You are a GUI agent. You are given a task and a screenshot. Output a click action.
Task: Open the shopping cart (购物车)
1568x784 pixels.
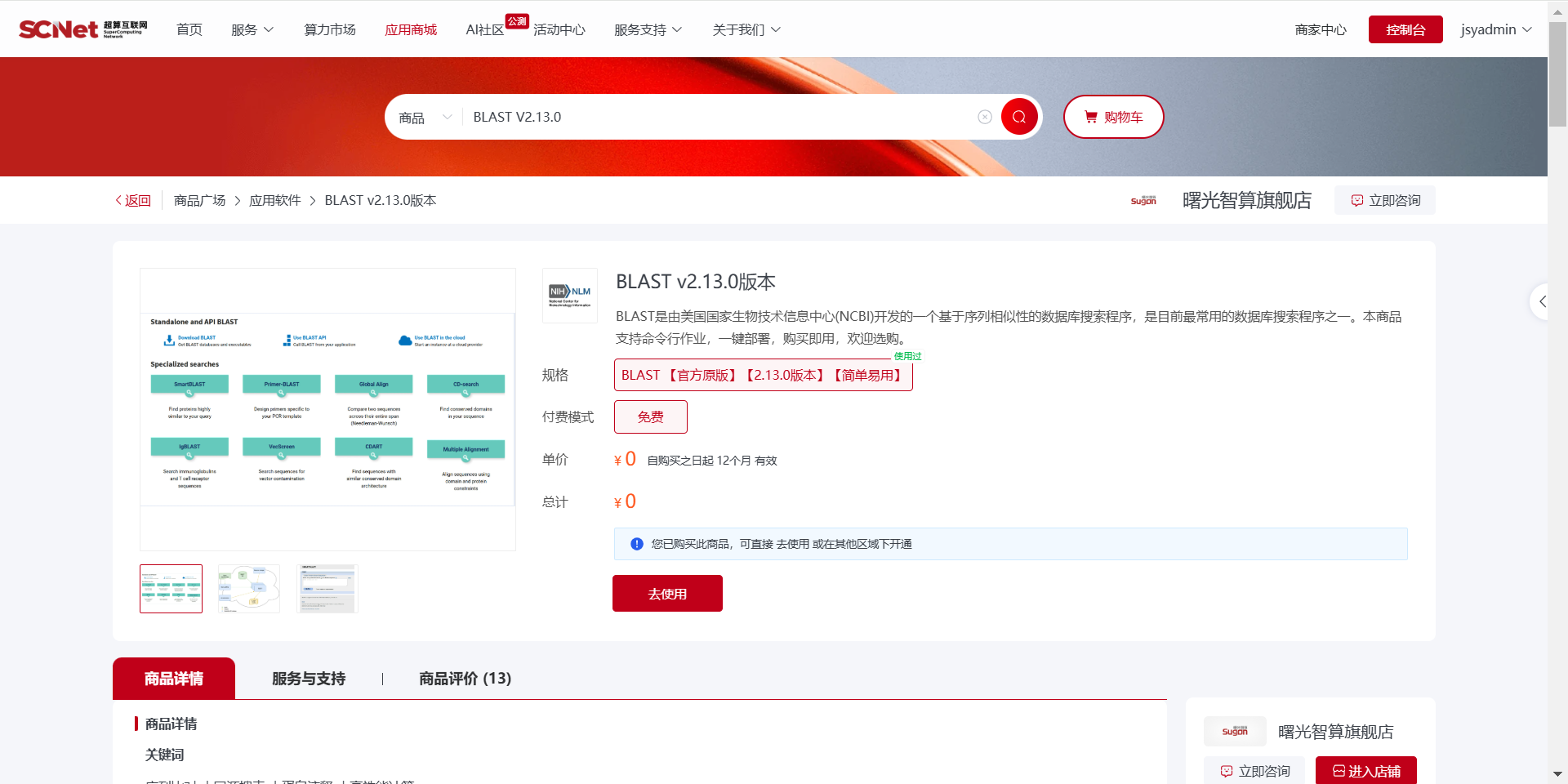(x=1113, y=117)
